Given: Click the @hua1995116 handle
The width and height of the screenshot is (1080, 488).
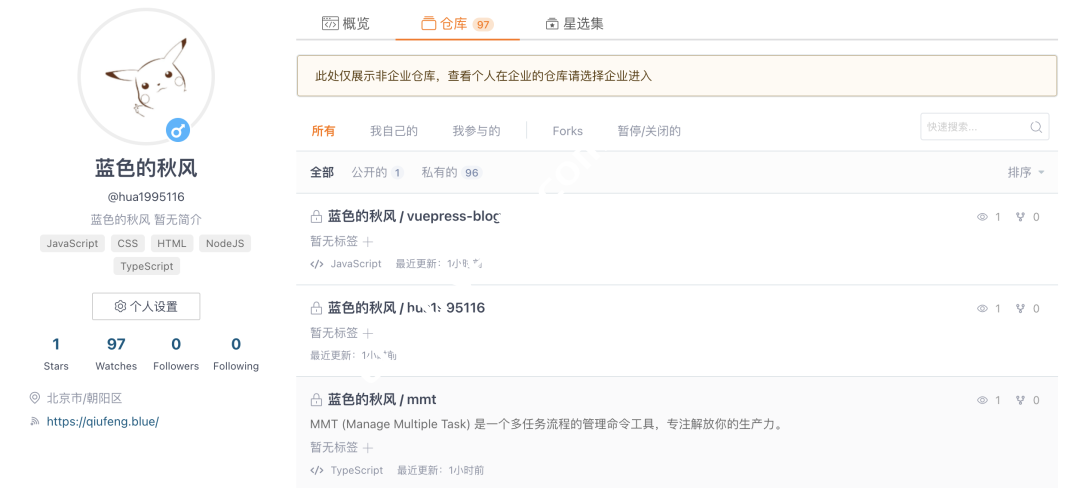Looking at the screenshot, I should [146, 197].
